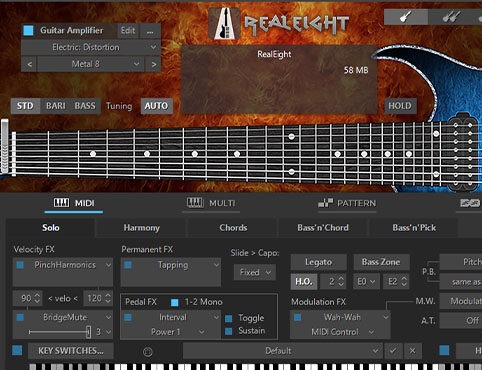Toggle Guitar Amplifier on/off

point(29,30)
